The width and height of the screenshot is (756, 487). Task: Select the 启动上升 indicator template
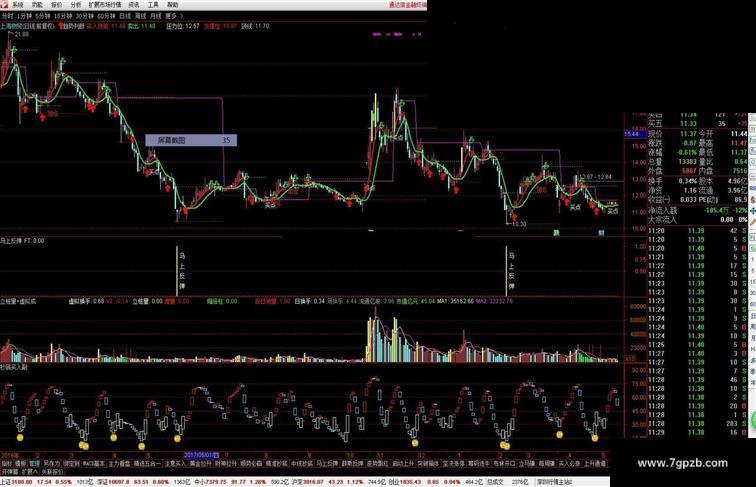[403, 463]
